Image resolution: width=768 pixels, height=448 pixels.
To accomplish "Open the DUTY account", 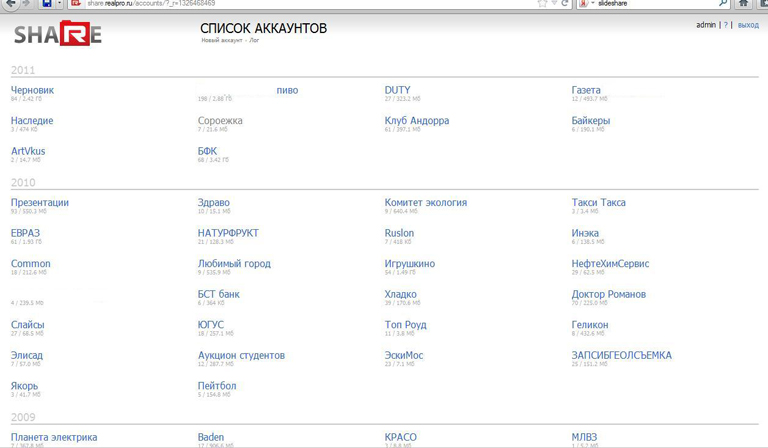I will coord(397,90).
